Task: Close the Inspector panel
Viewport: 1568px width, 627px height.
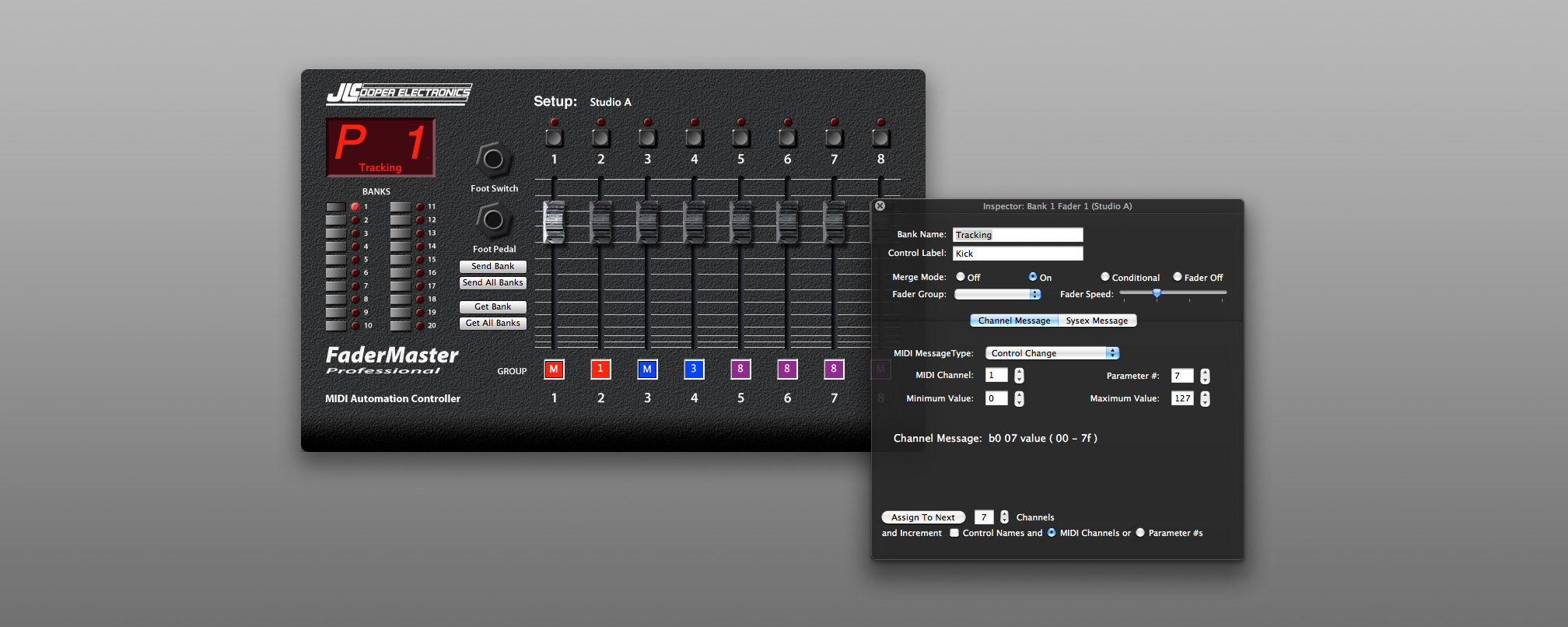Action: (880, 206)
